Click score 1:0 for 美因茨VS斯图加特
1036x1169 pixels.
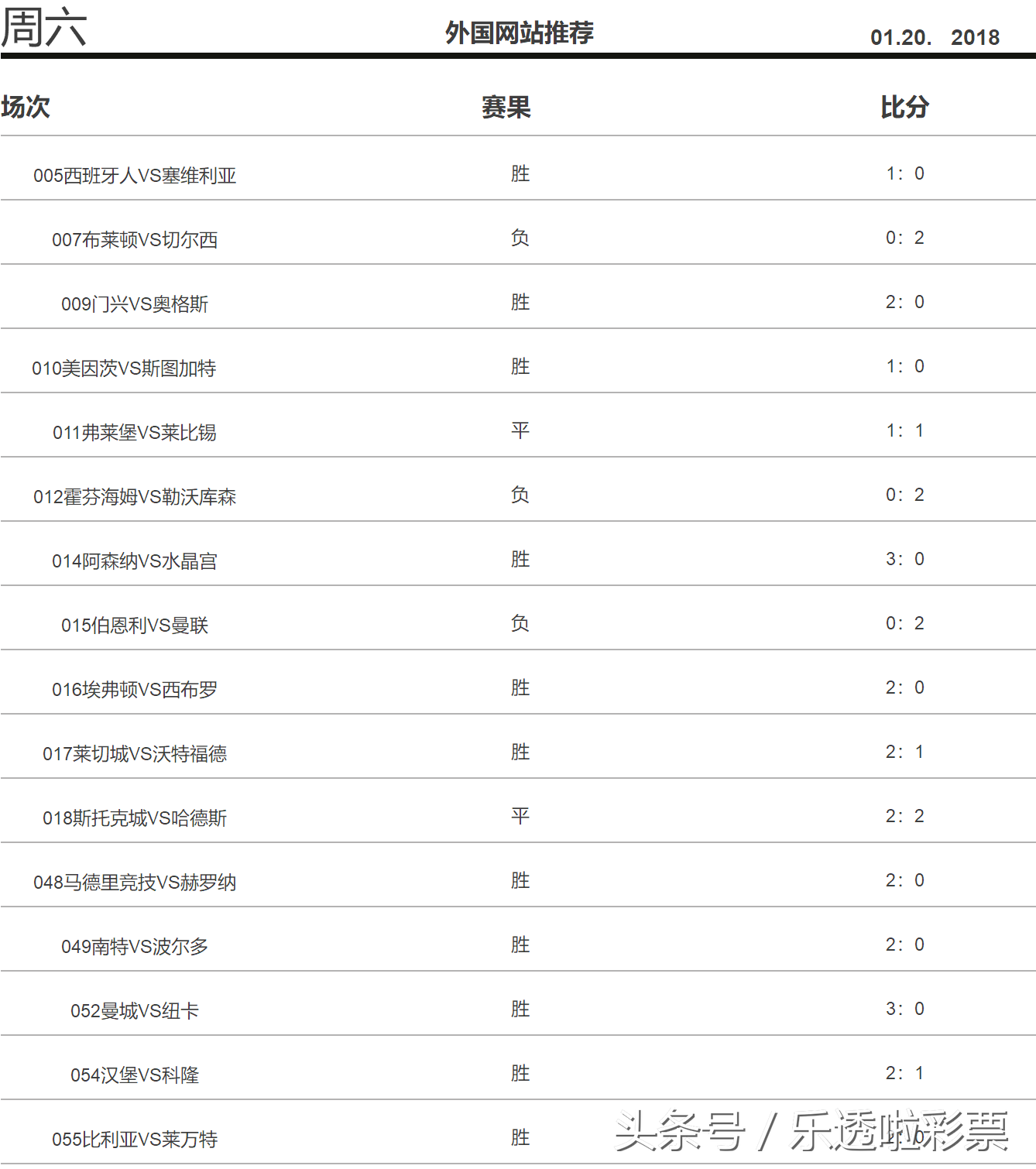[x=905, y=366]
